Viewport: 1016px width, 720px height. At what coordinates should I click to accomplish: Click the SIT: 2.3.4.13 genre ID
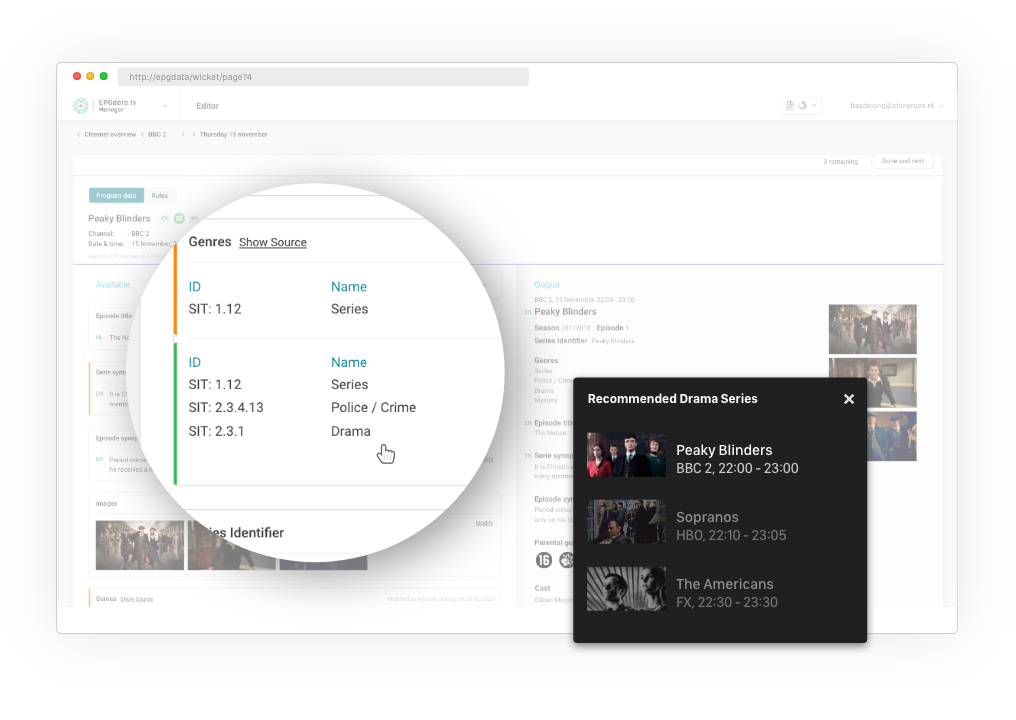[x=226, y=408]
